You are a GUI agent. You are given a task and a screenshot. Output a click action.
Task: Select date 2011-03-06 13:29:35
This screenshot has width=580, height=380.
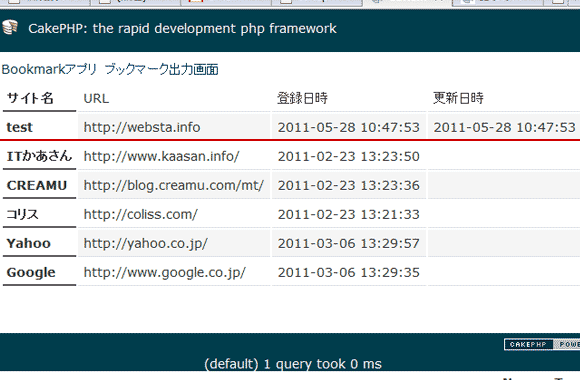pos(349,272)
